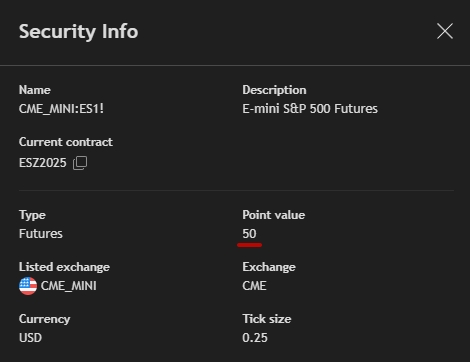Click the Point value 50

point(249,234)
